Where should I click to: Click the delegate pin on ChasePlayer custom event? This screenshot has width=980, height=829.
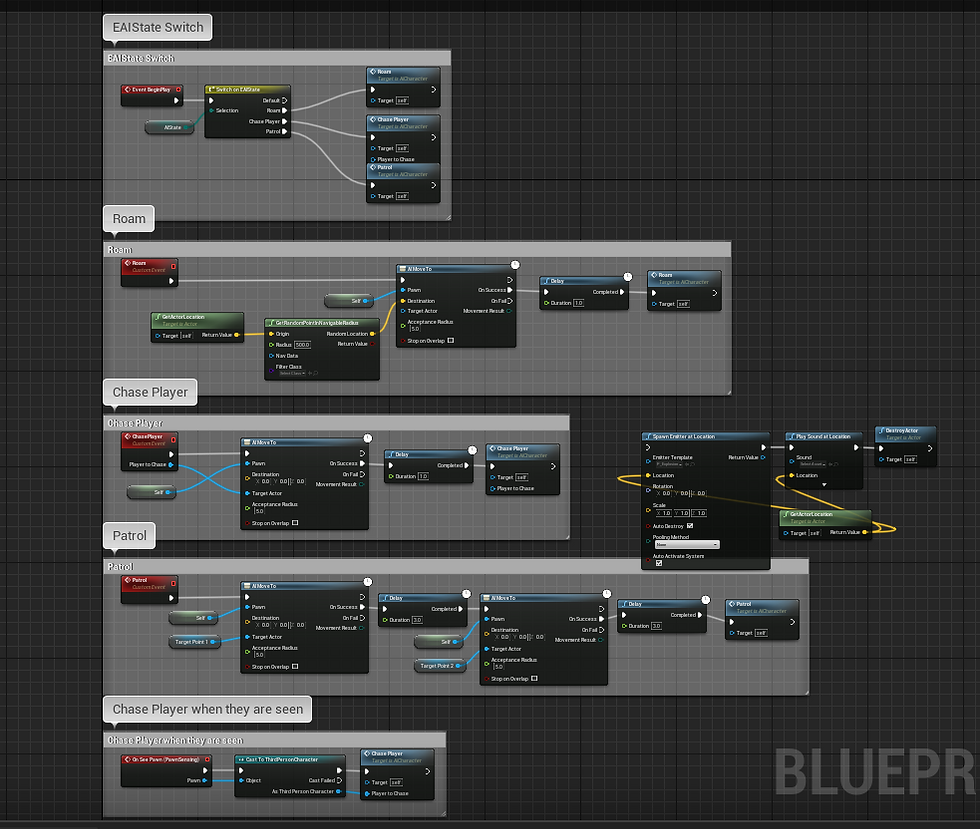pos(173,440)
